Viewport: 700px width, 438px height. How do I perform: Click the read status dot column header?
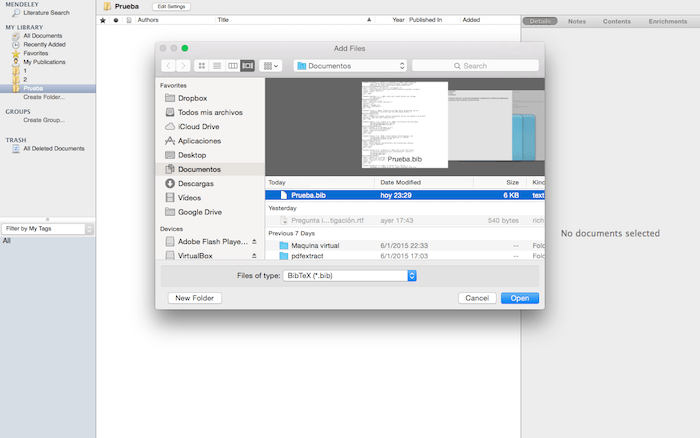pos(116,20)
